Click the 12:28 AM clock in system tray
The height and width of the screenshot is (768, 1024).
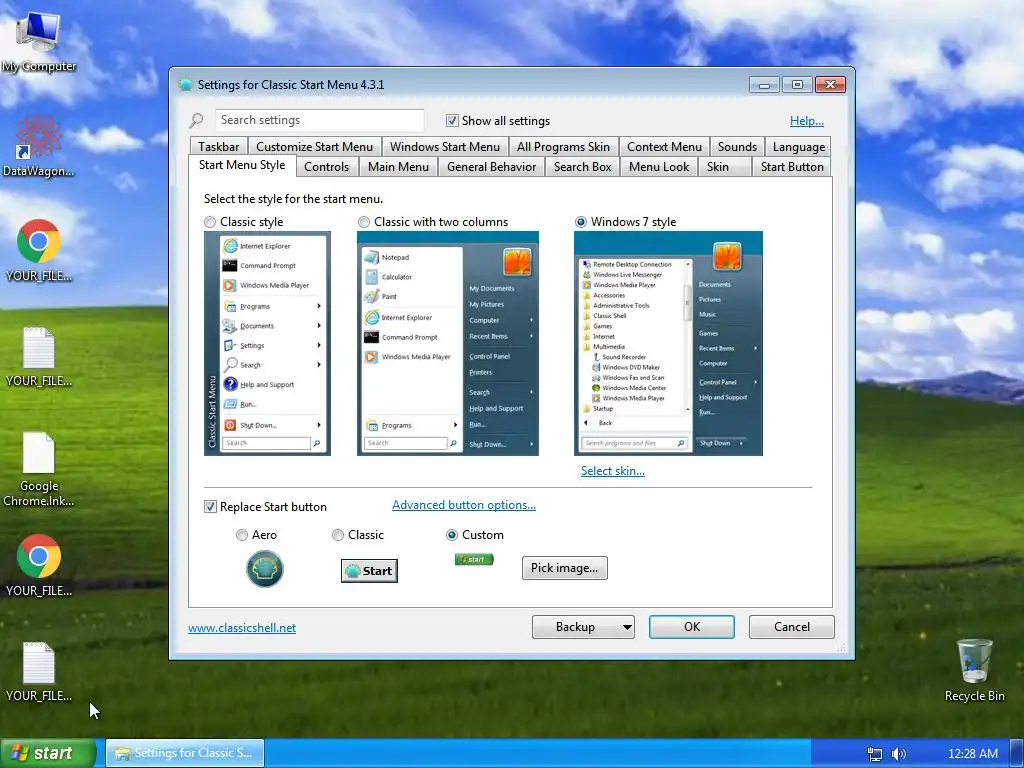coord(972,754)
